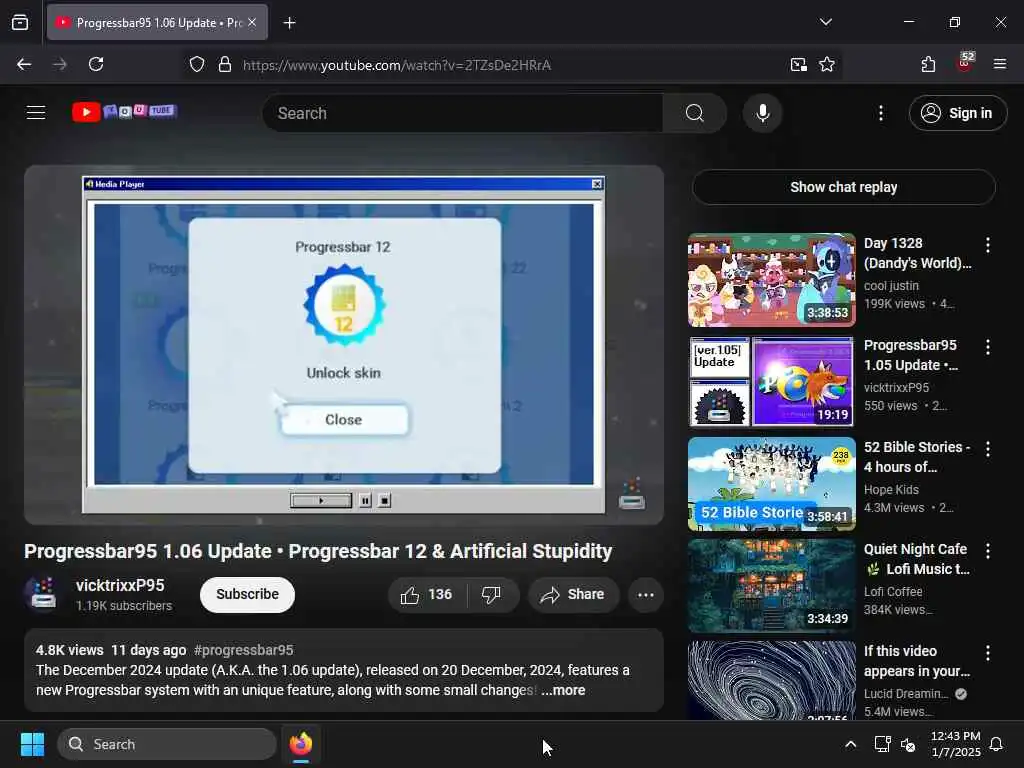The width and height of the screenshot is (1024, 768).
Task: Bookmark this page with star icon
Action: [827, 64]
